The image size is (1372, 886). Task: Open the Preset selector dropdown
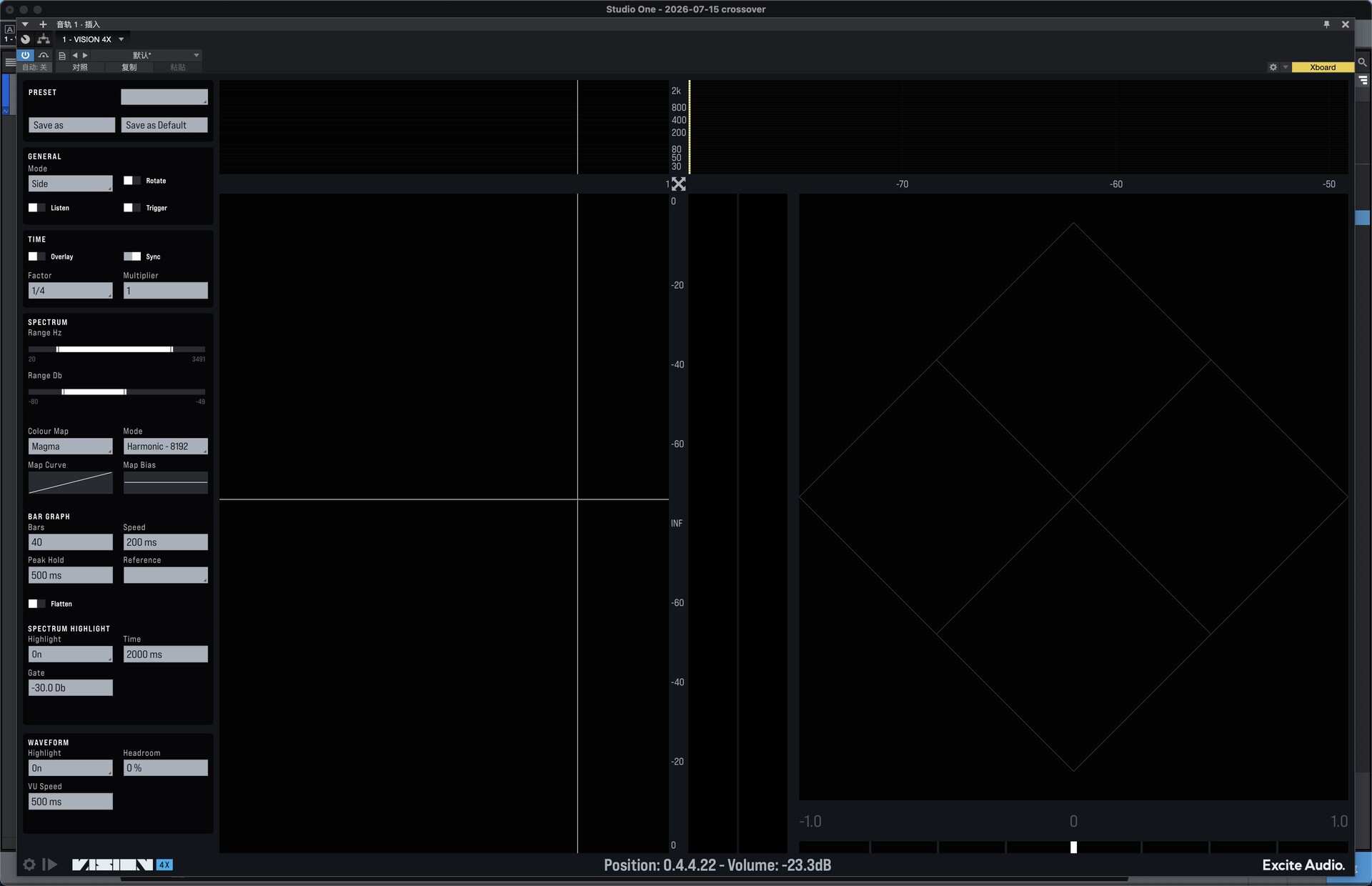[164, 96]
